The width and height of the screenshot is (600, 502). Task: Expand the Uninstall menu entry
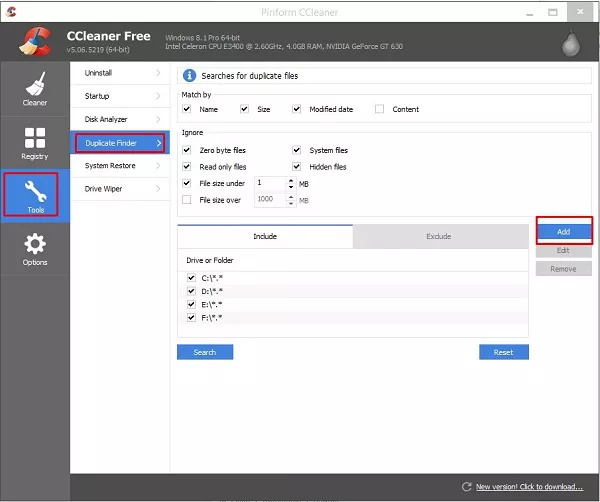[x=120, y=73]
